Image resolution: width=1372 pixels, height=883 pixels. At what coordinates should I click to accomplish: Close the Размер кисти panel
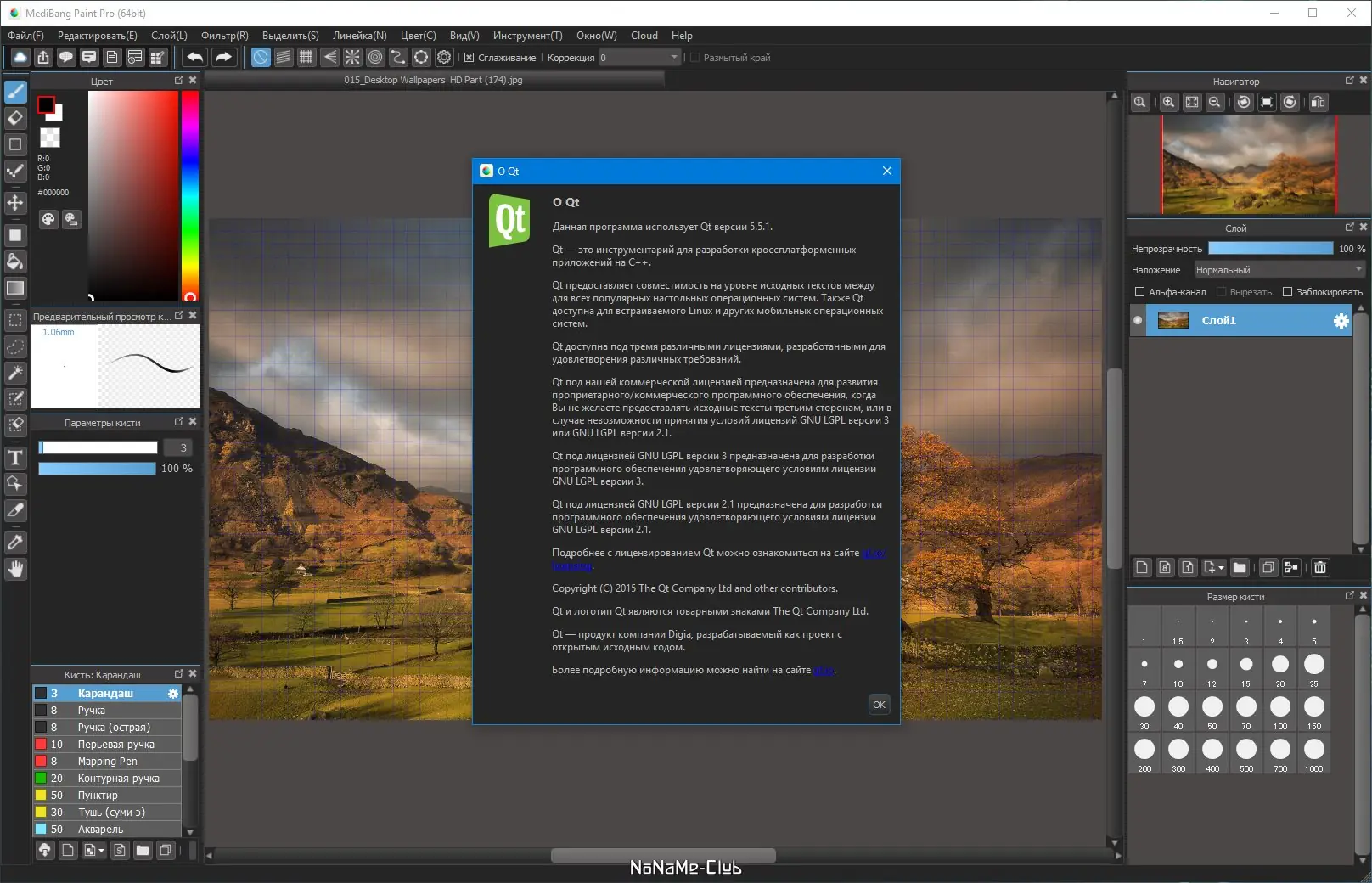1364,595
